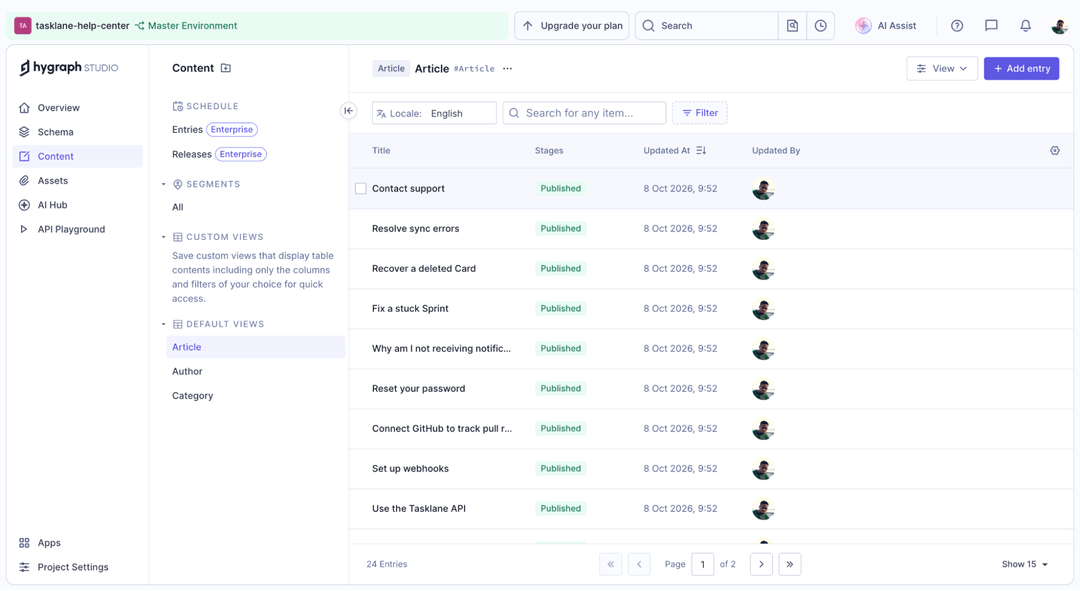Click the Search for any item field
The width and height of the screenshot is (1080, 591).
pyautogui.click(x=584, y=113)
